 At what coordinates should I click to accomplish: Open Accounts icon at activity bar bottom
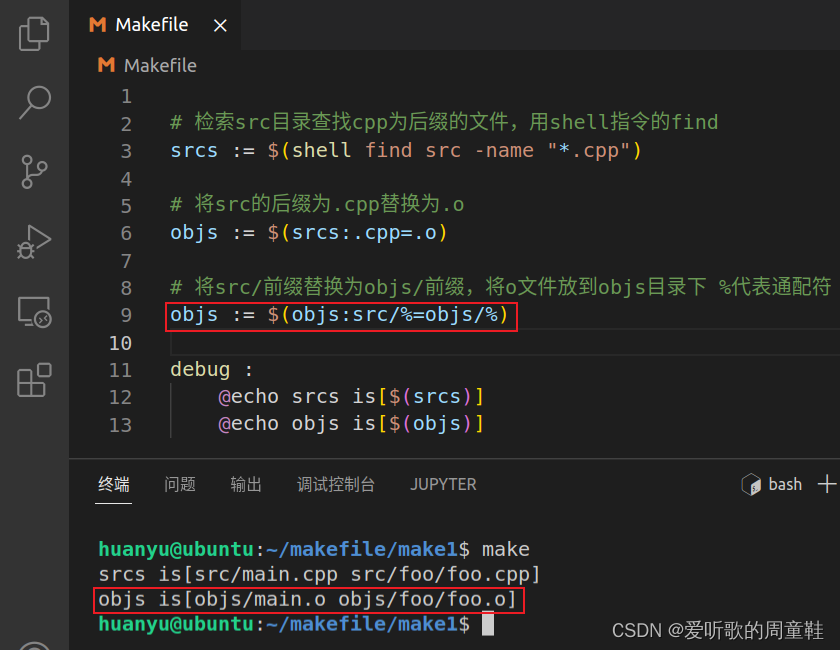pyautogui.click(x=34, y=645)
